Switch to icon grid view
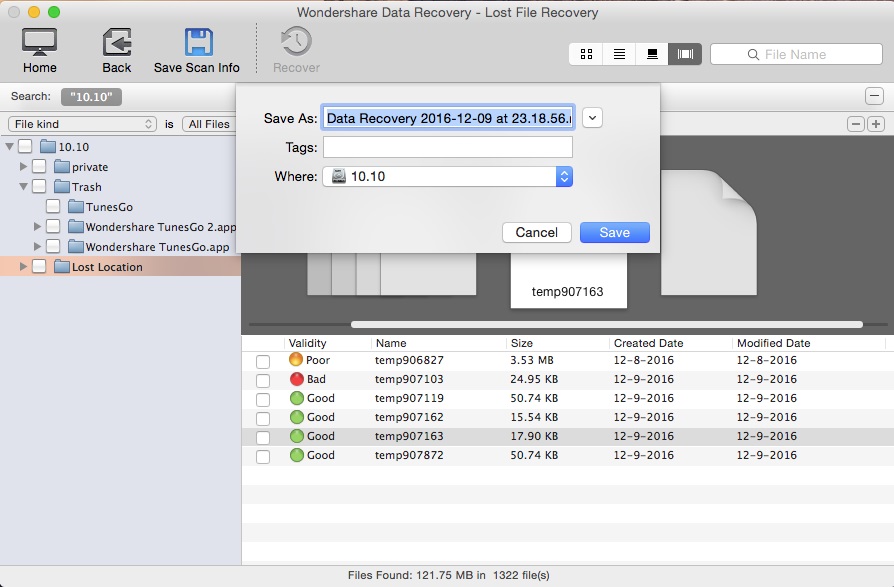 point(586,54)
